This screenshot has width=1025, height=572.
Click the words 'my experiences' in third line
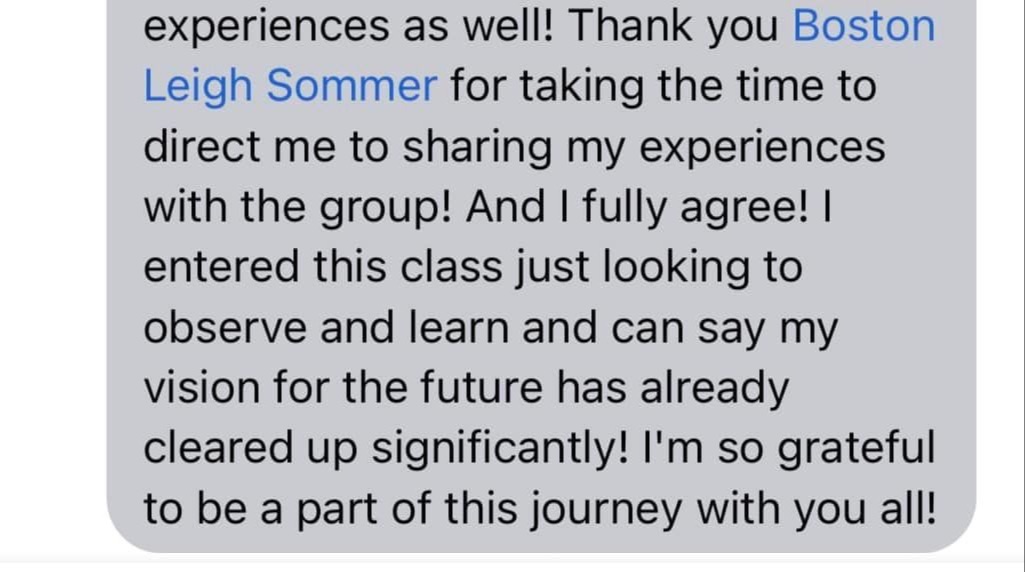click(x=726, y=148)
